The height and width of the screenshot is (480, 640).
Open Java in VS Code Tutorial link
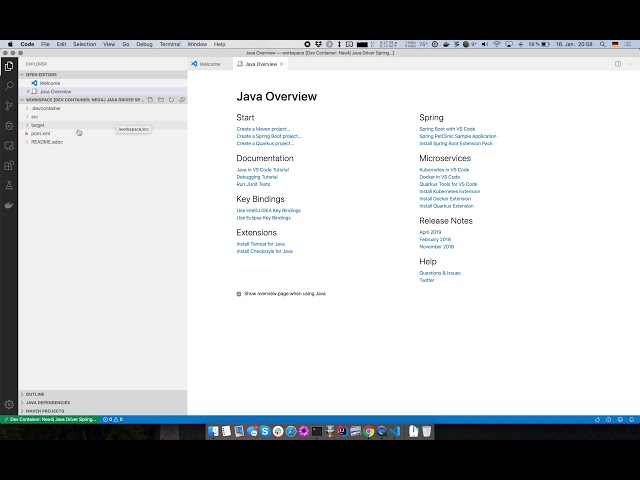pyautogui.click(x=262, y=170)
